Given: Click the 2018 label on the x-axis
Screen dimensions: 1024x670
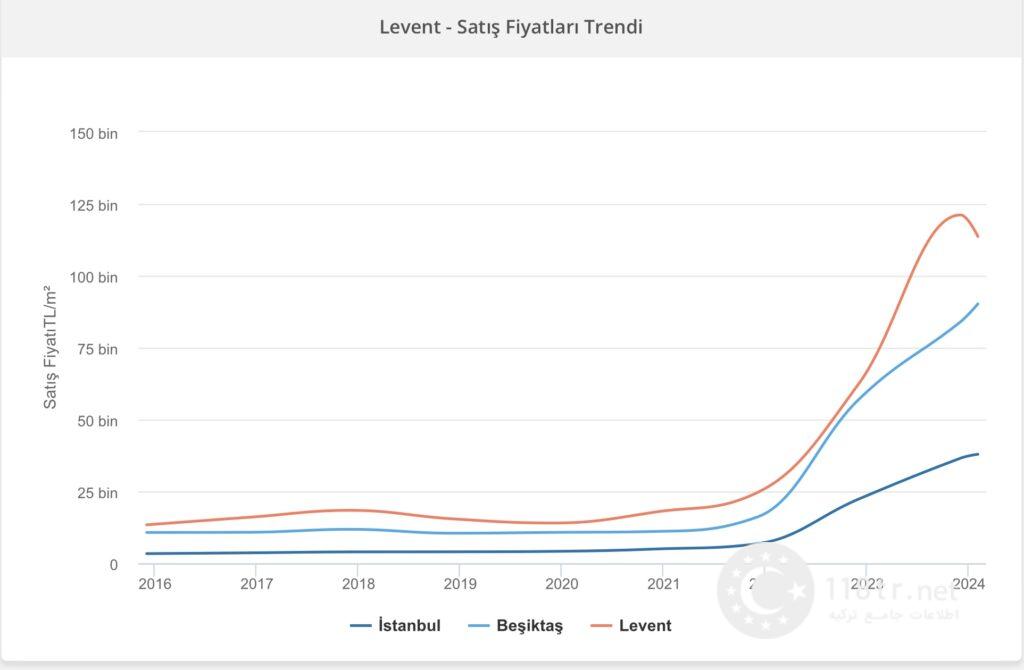Looking at the screenshot, I should pos(358,584).
